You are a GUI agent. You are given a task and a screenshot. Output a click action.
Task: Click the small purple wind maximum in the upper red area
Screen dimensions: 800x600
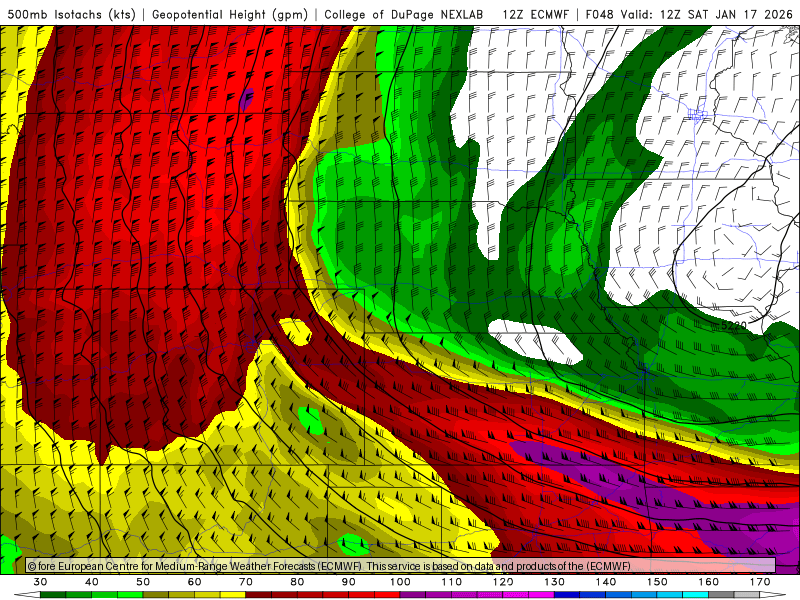[x=247, y=98]
